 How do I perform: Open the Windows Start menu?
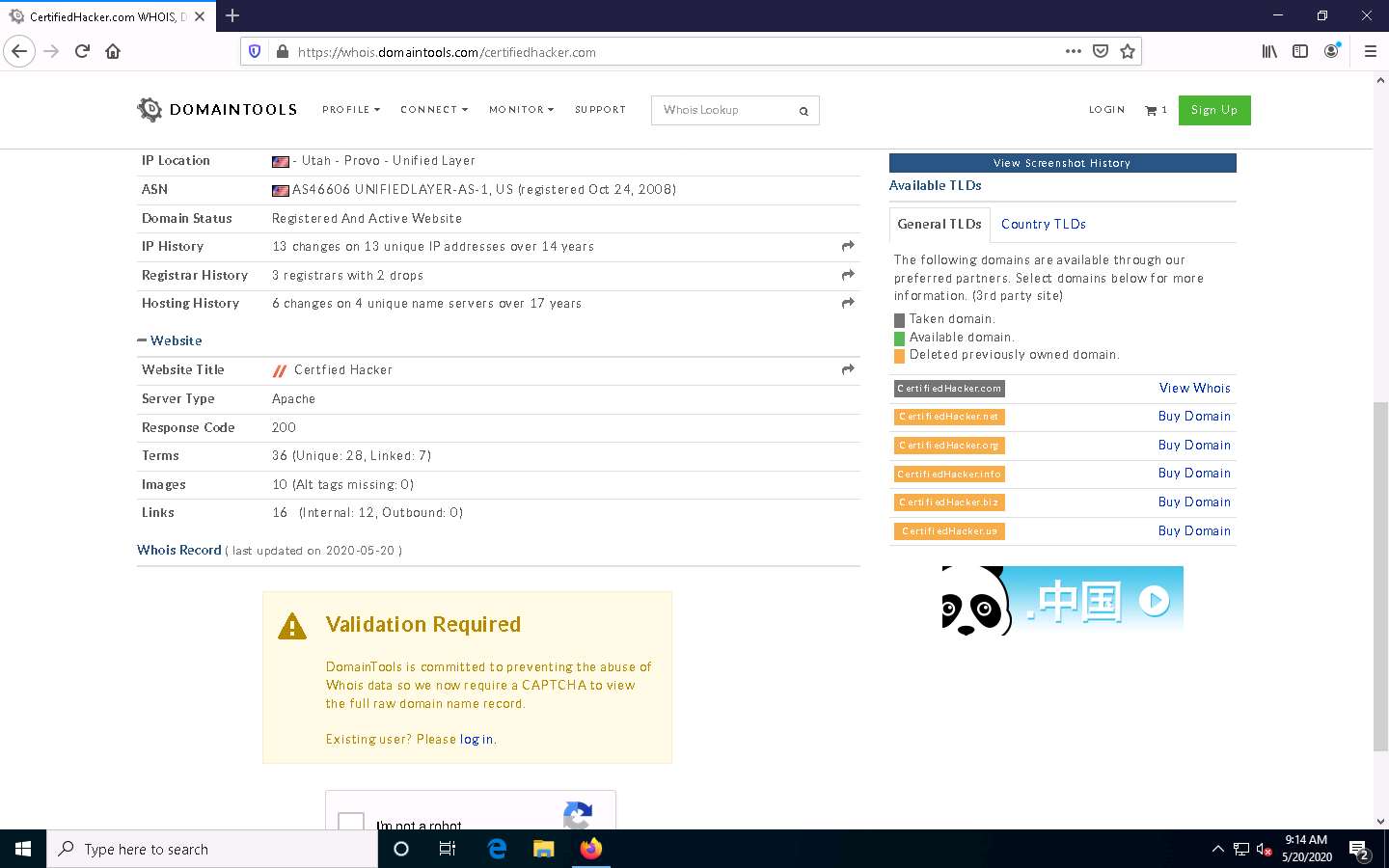[x=23, y=849]
